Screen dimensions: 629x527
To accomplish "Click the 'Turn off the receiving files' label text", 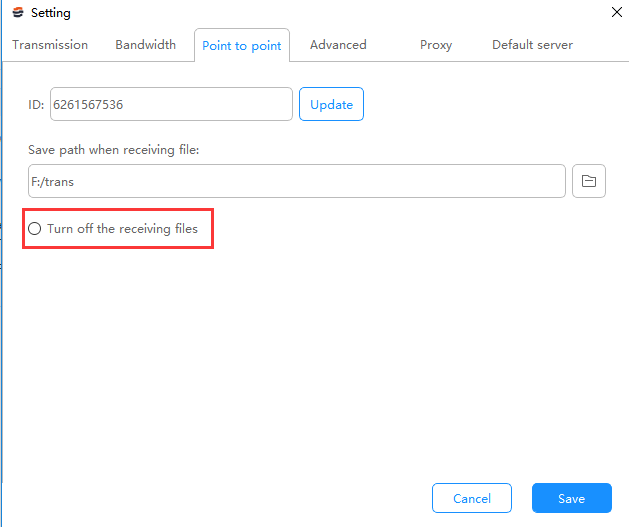I will (x=122, y=229).
